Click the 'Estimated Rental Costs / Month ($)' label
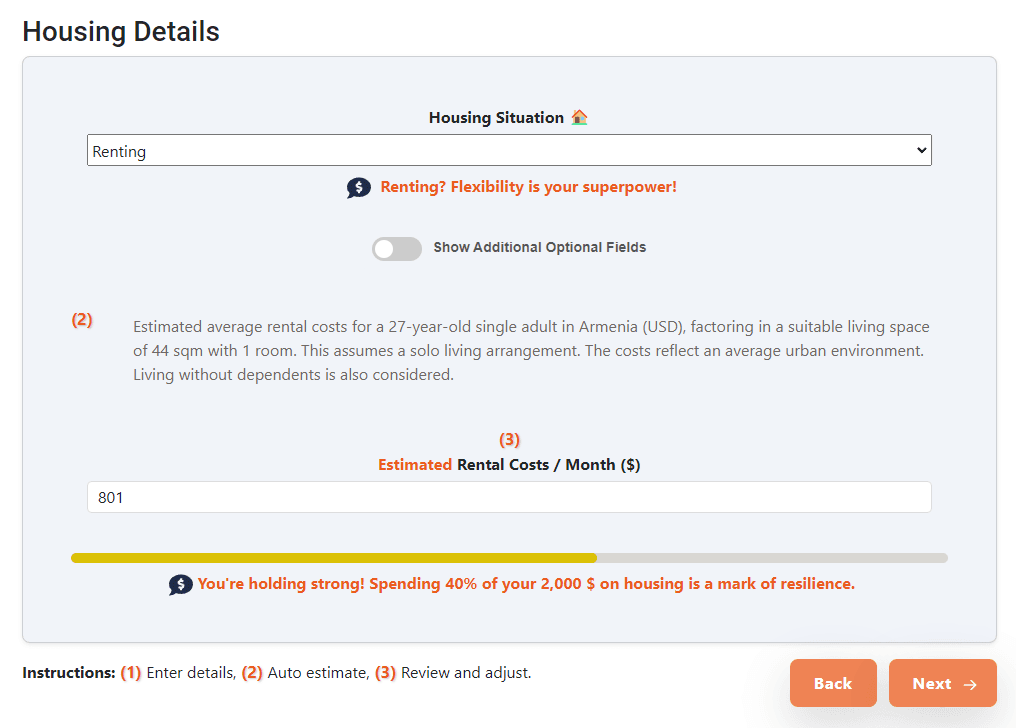 point(509,465)
